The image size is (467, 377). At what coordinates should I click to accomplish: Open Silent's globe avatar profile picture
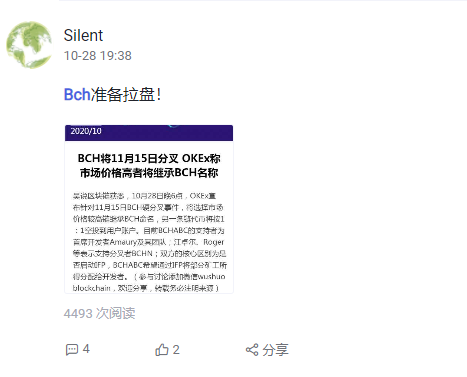[29, 45]
